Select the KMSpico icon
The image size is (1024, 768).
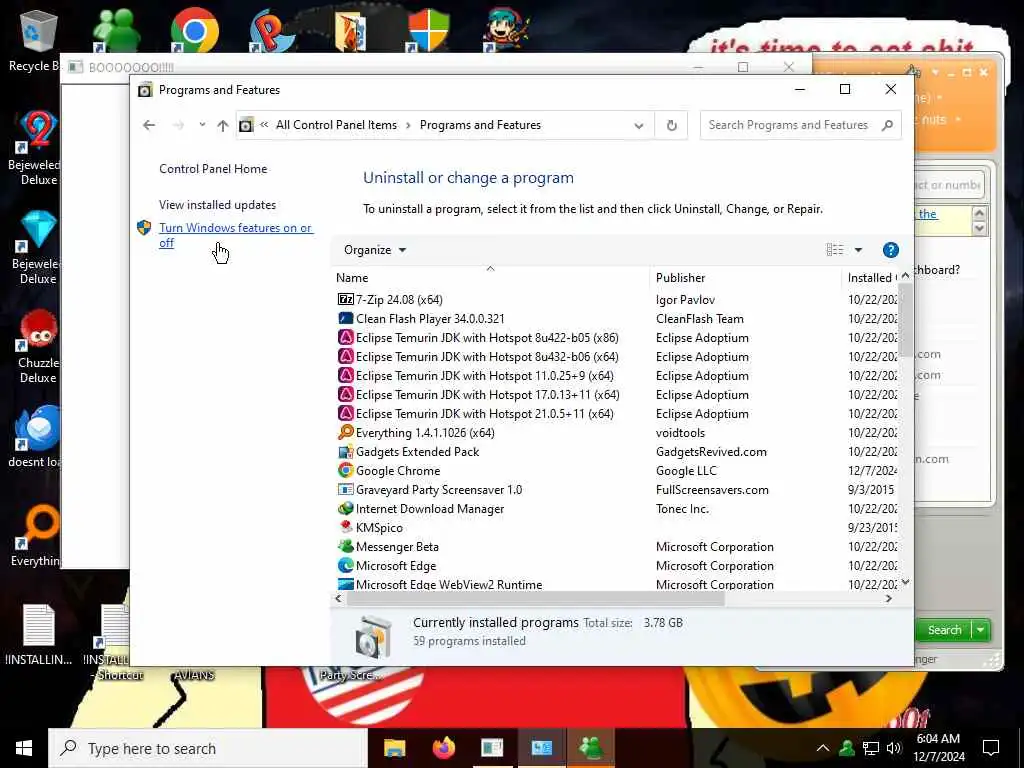coord(345,527)
